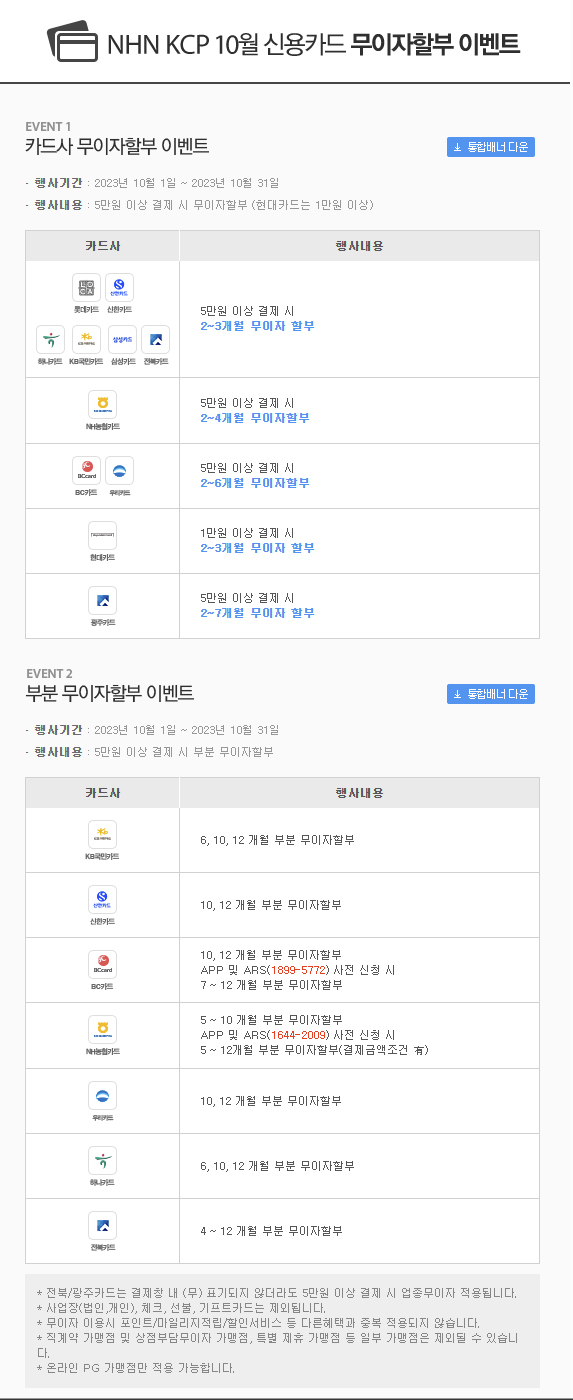
Task: Click the 행사기간 date line under EVENT 2
Action: 152,730
